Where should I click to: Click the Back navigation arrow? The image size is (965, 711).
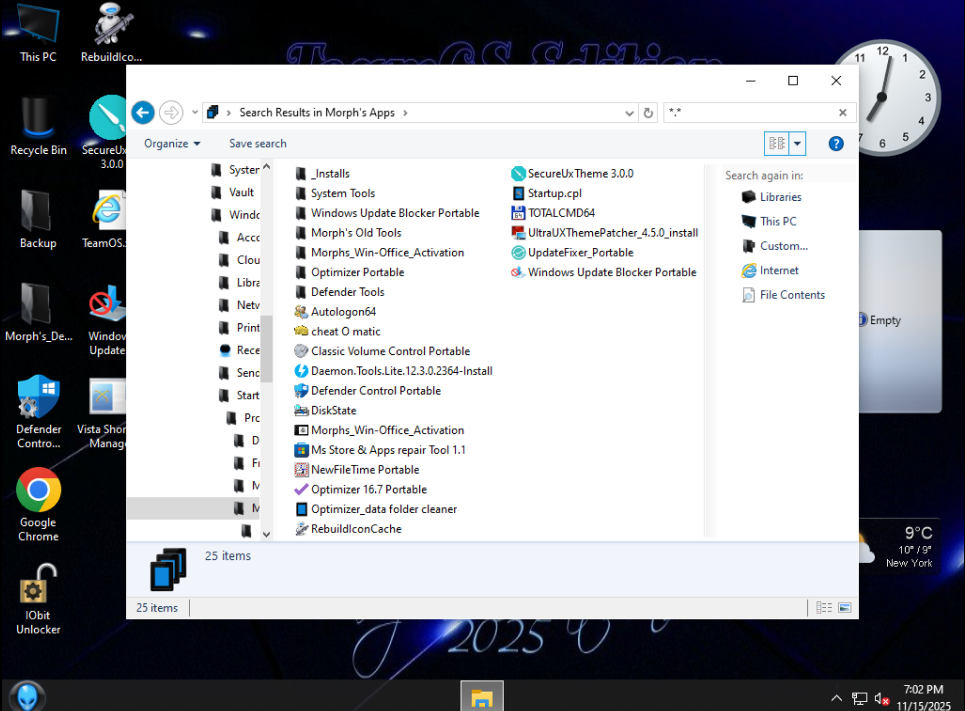point(142,112)
